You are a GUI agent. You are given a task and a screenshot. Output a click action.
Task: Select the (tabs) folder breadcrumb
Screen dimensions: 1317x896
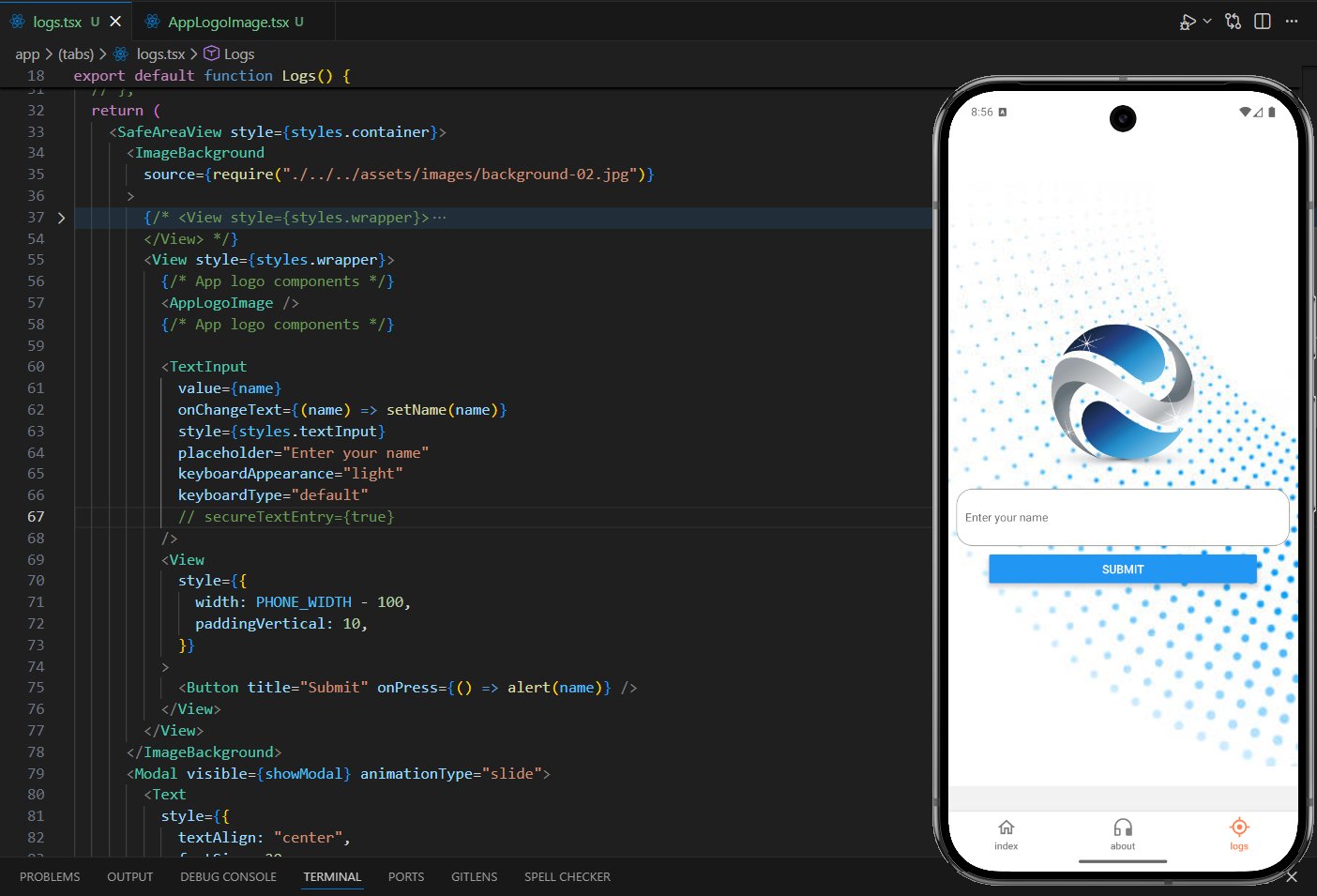tap(76, 54)
